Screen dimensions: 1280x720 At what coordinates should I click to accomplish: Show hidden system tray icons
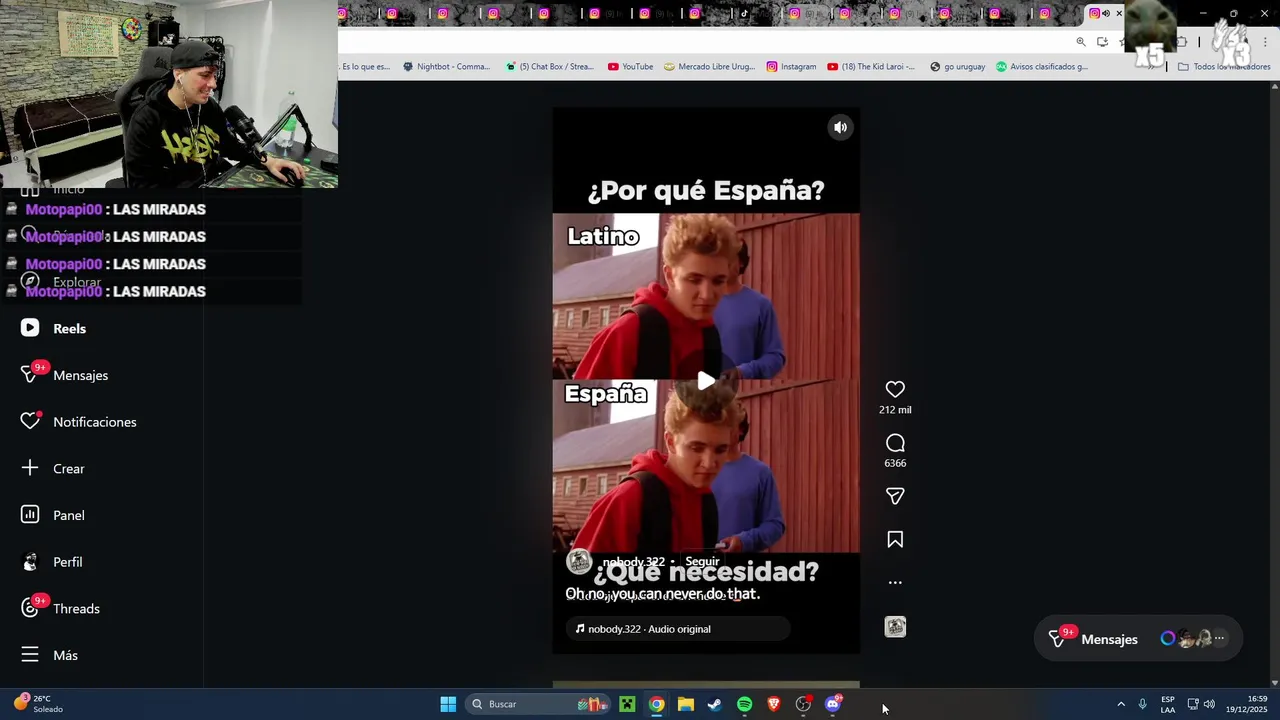[x=1121, y=704]
